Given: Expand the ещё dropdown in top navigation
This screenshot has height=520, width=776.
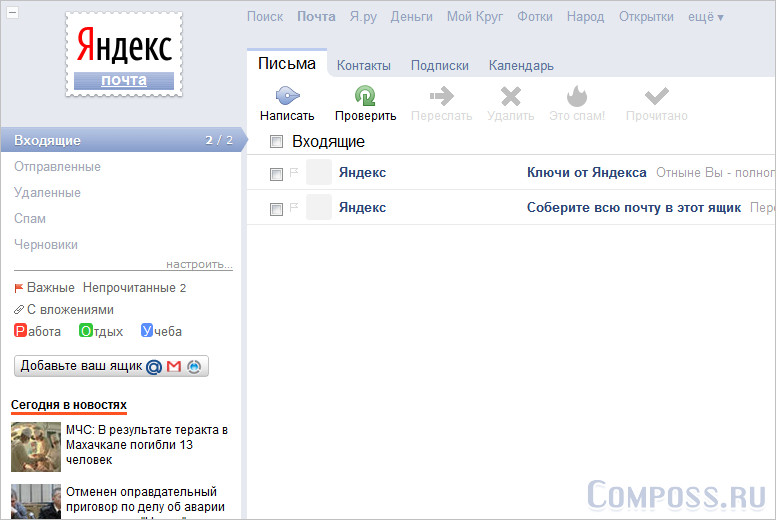Looking at the screenshot, I should [706, 17].
